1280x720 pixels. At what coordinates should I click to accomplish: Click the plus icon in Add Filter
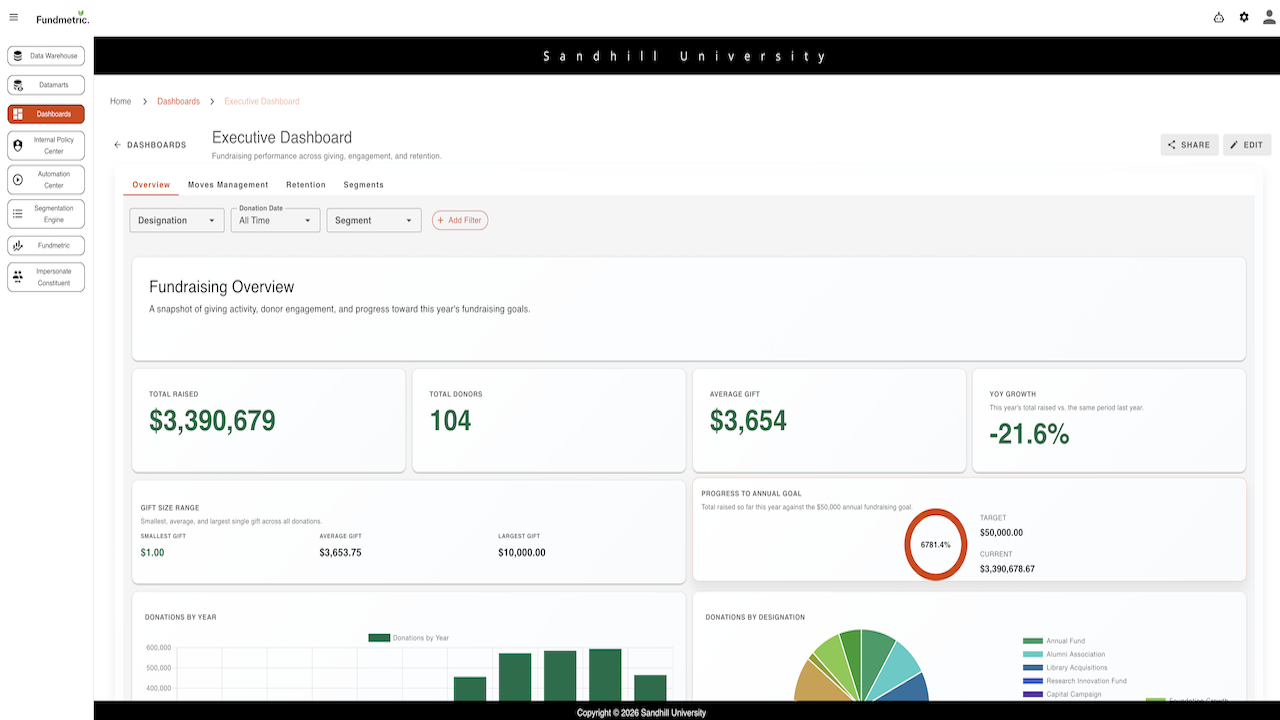tap(441, 220)
